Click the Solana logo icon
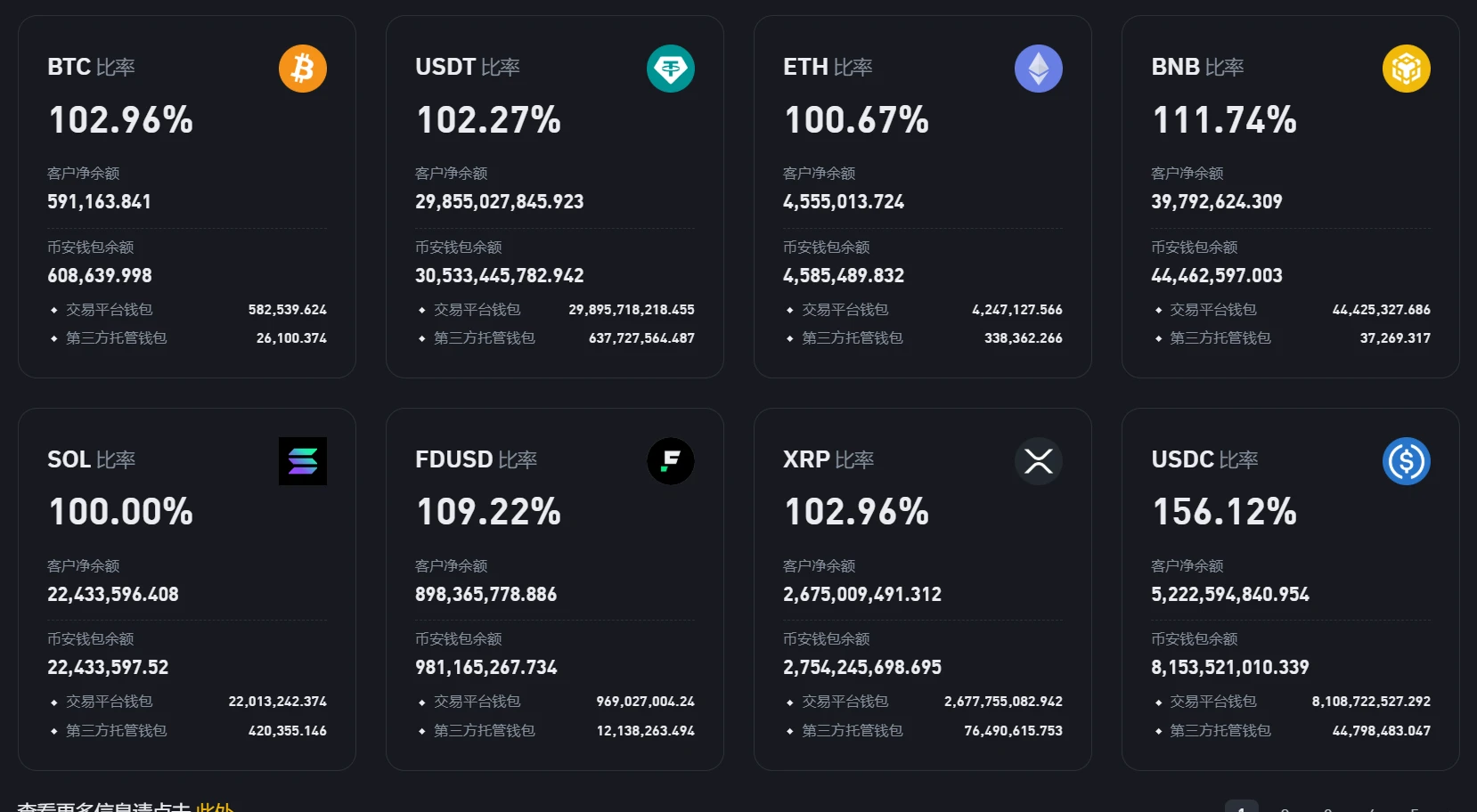The width and height of the screenshot is (1477, 812). click(x=303, y=460)
